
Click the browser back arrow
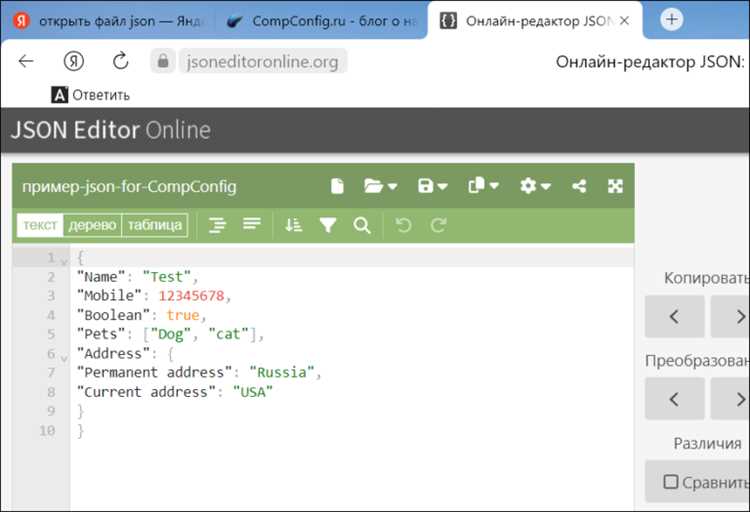(26, 61)
